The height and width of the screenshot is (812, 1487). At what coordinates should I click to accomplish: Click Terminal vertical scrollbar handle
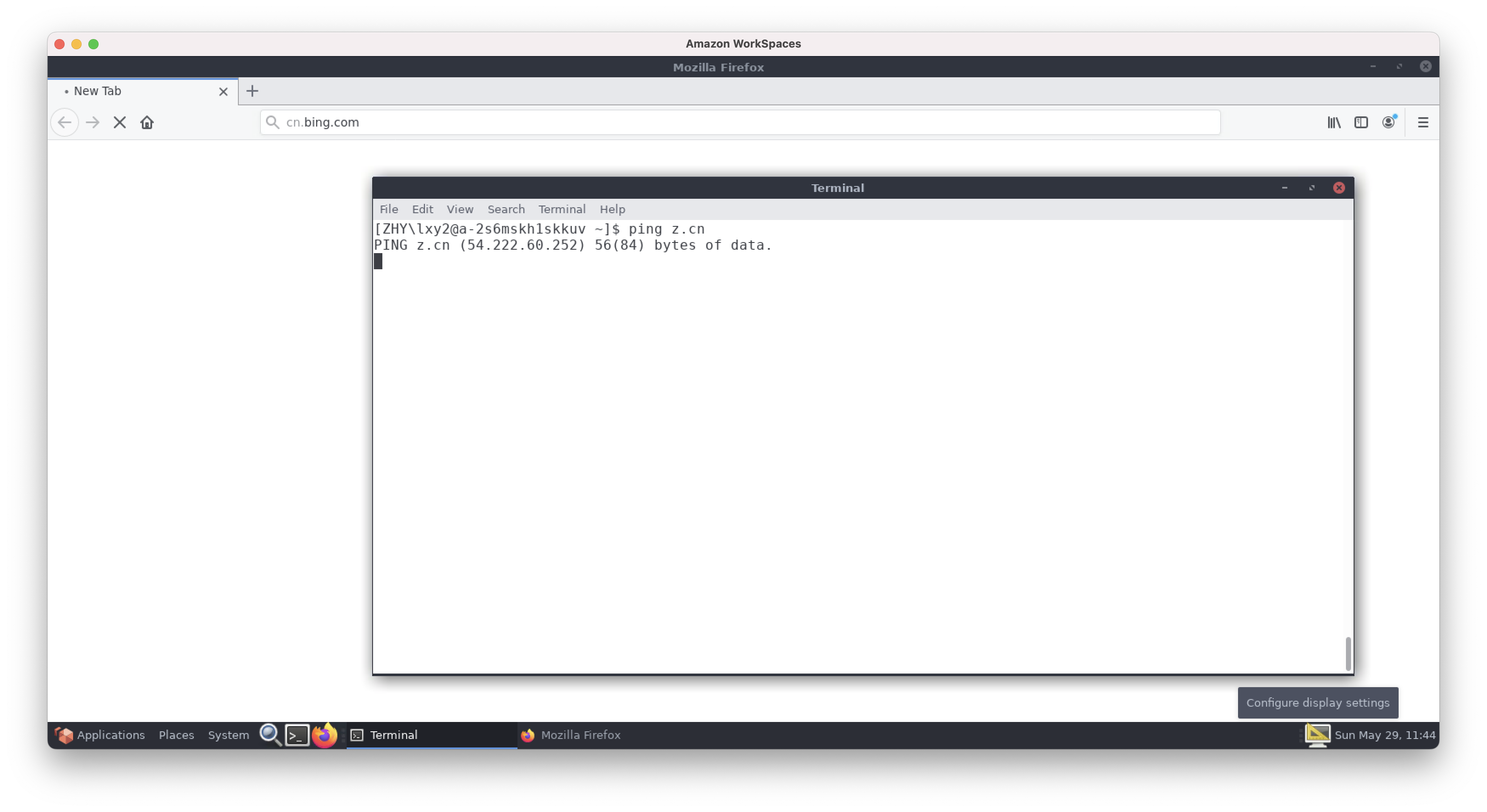coord(1348,653)
